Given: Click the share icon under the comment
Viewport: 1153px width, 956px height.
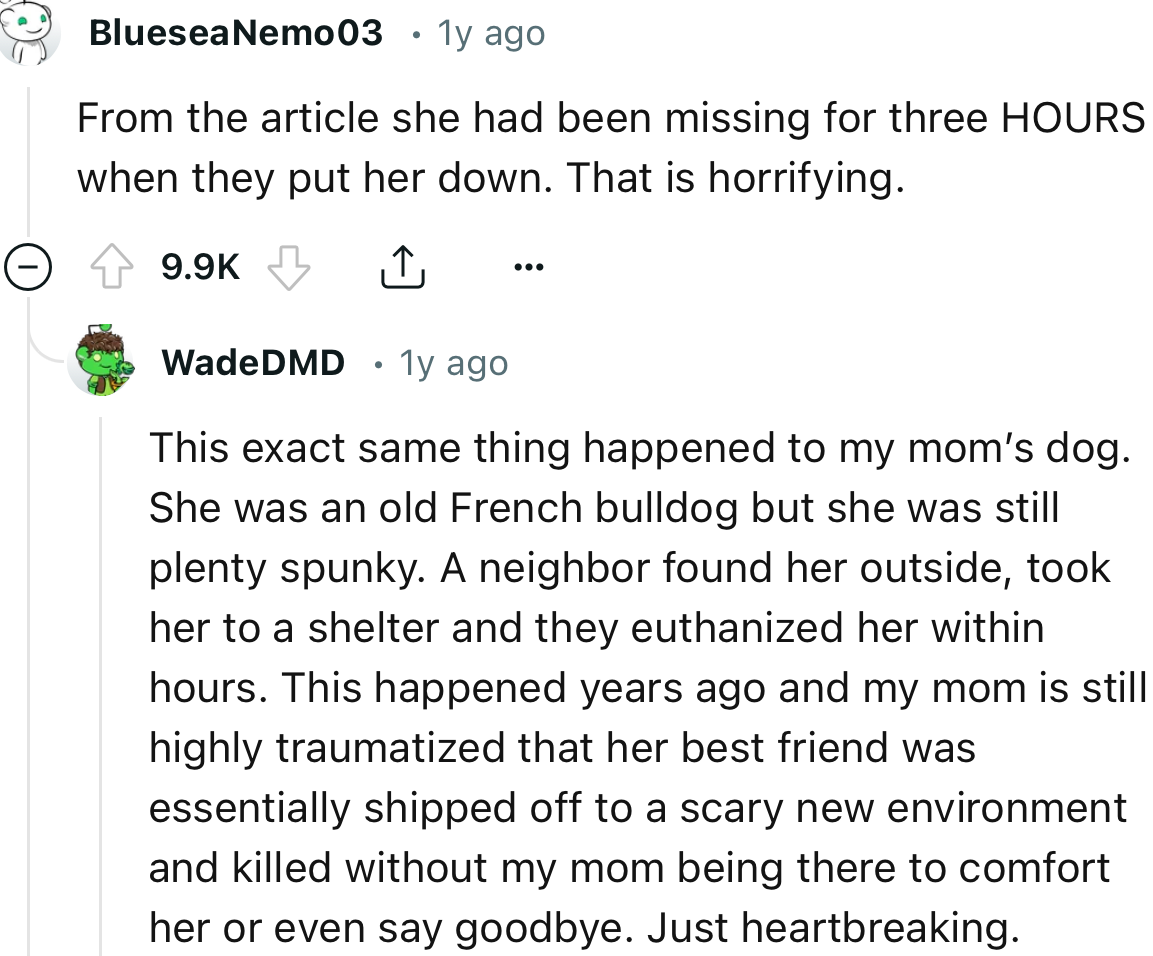Looking at the screenshot, I should tap(403, 265).
